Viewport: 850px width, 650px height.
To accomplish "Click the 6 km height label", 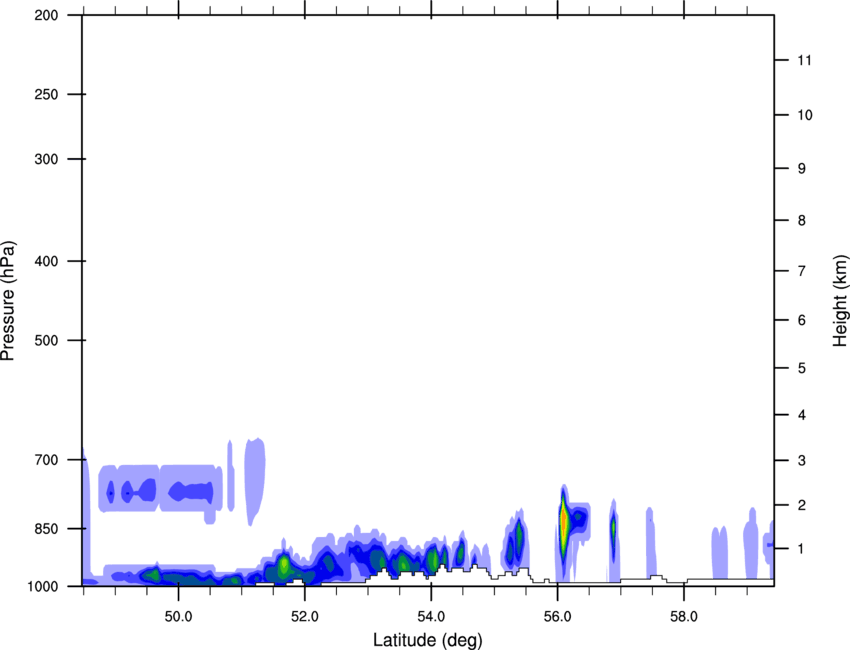I will tap(801, 320).
